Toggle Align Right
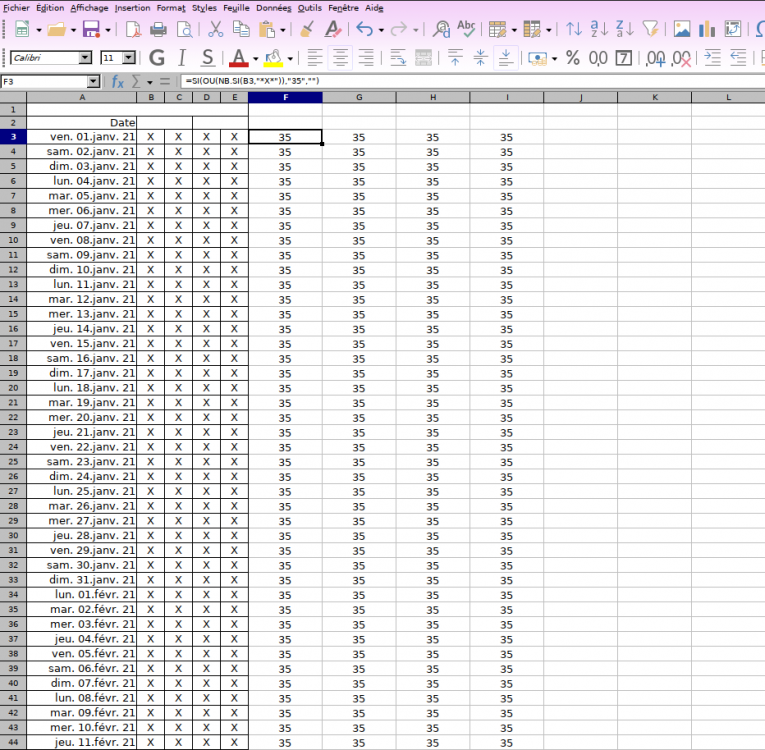Image resolution: width=765 pixels, height=750 pixels. (366, 58)
